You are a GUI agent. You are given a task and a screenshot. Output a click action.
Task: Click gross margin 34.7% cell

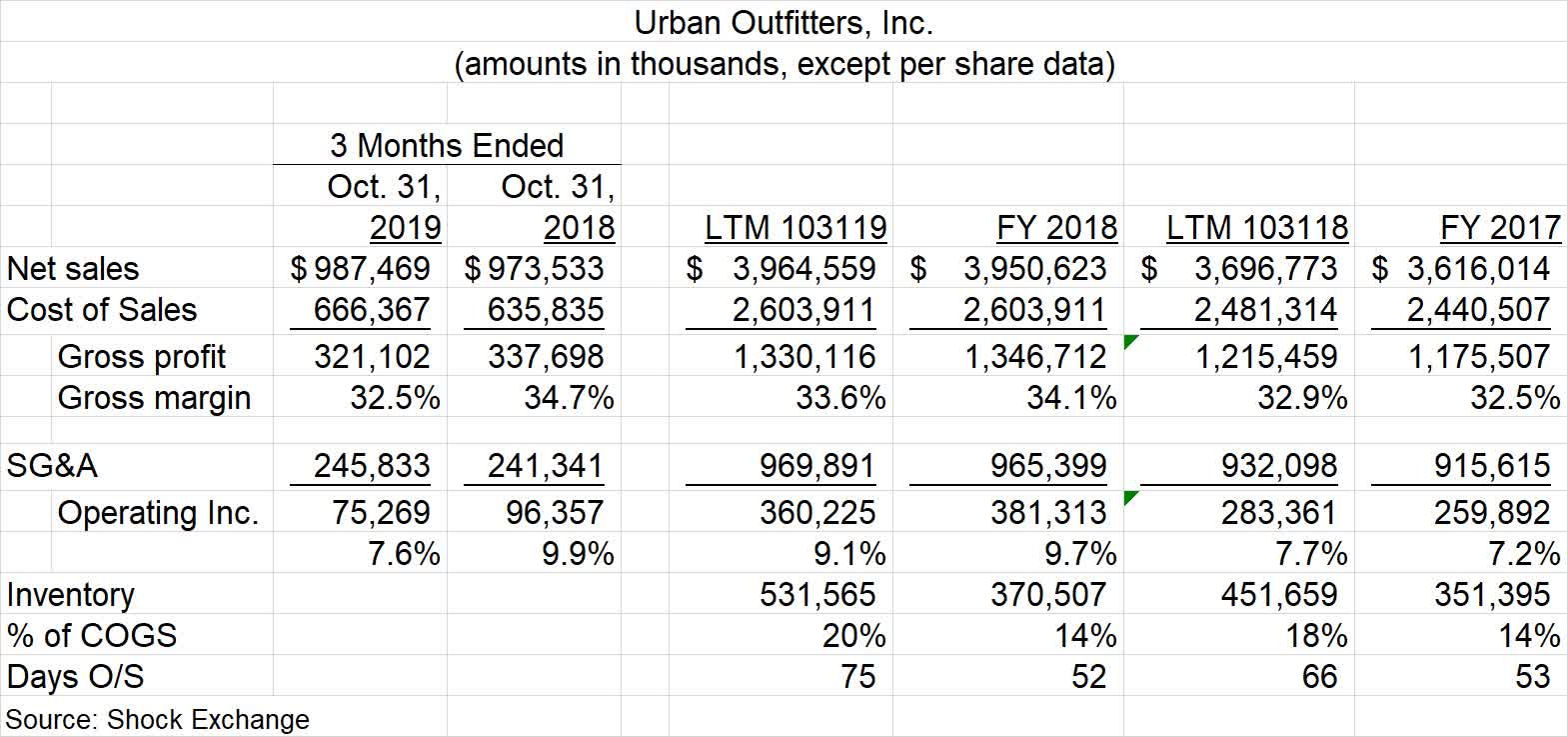pos(569,398)
